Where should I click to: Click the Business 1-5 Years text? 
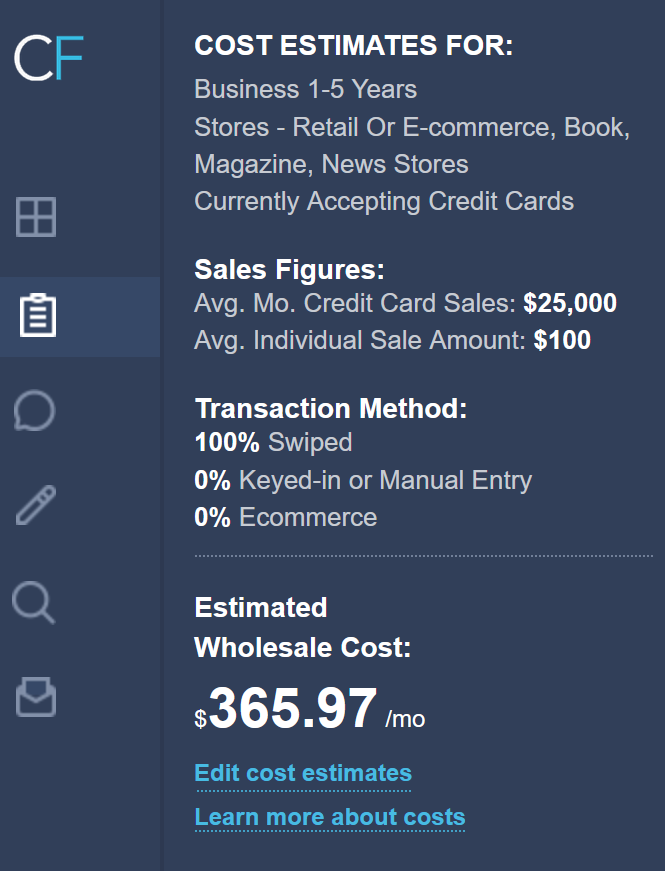click(x=305, y=89)
